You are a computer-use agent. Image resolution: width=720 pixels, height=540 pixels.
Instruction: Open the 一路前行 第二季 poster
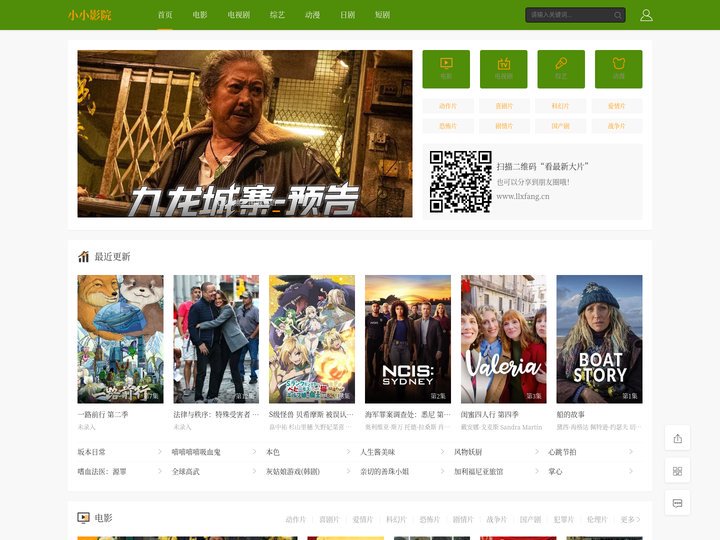[120, 339]
